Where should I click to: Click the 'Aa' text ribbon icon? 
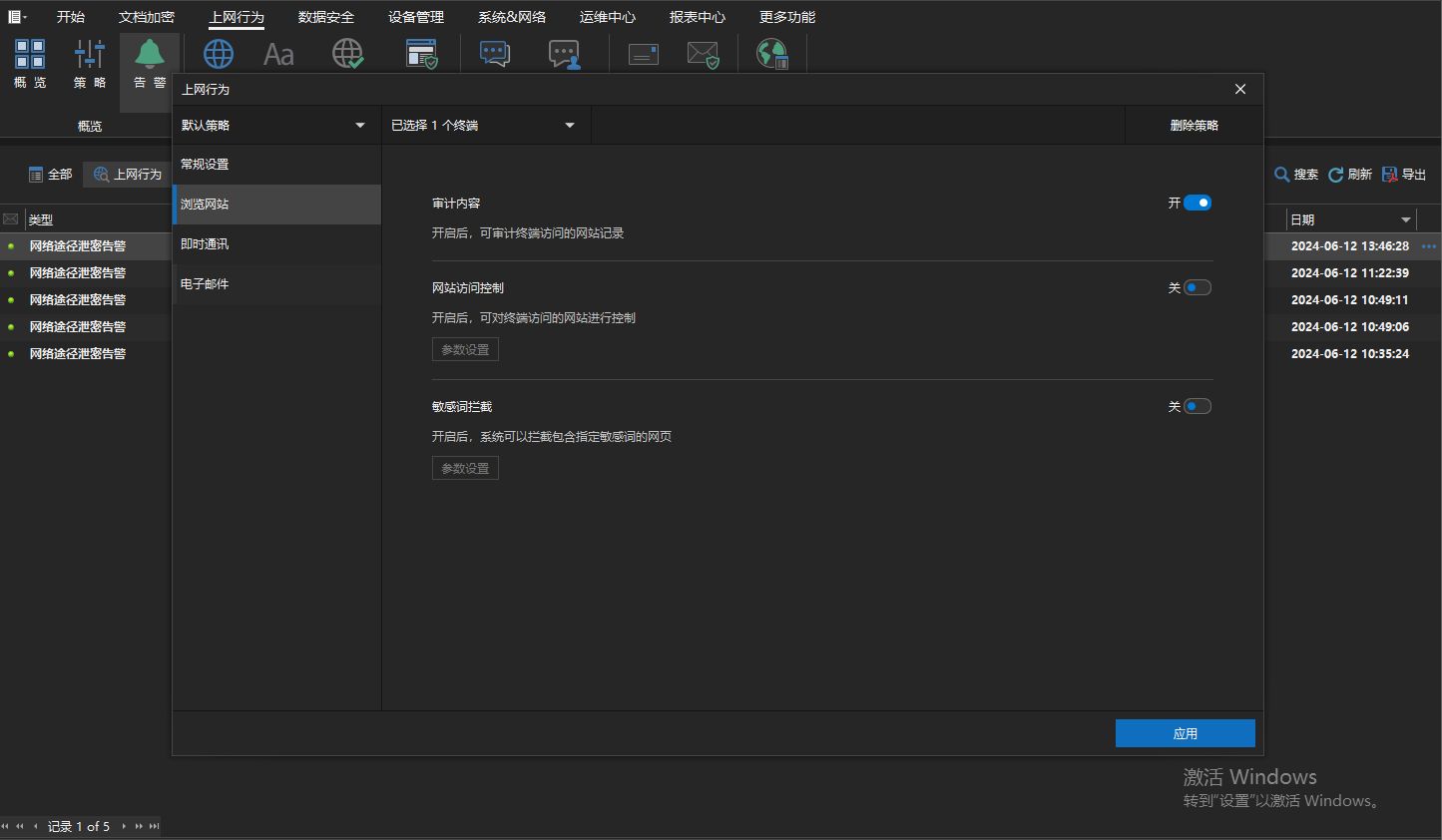click(x=278, y=54)
